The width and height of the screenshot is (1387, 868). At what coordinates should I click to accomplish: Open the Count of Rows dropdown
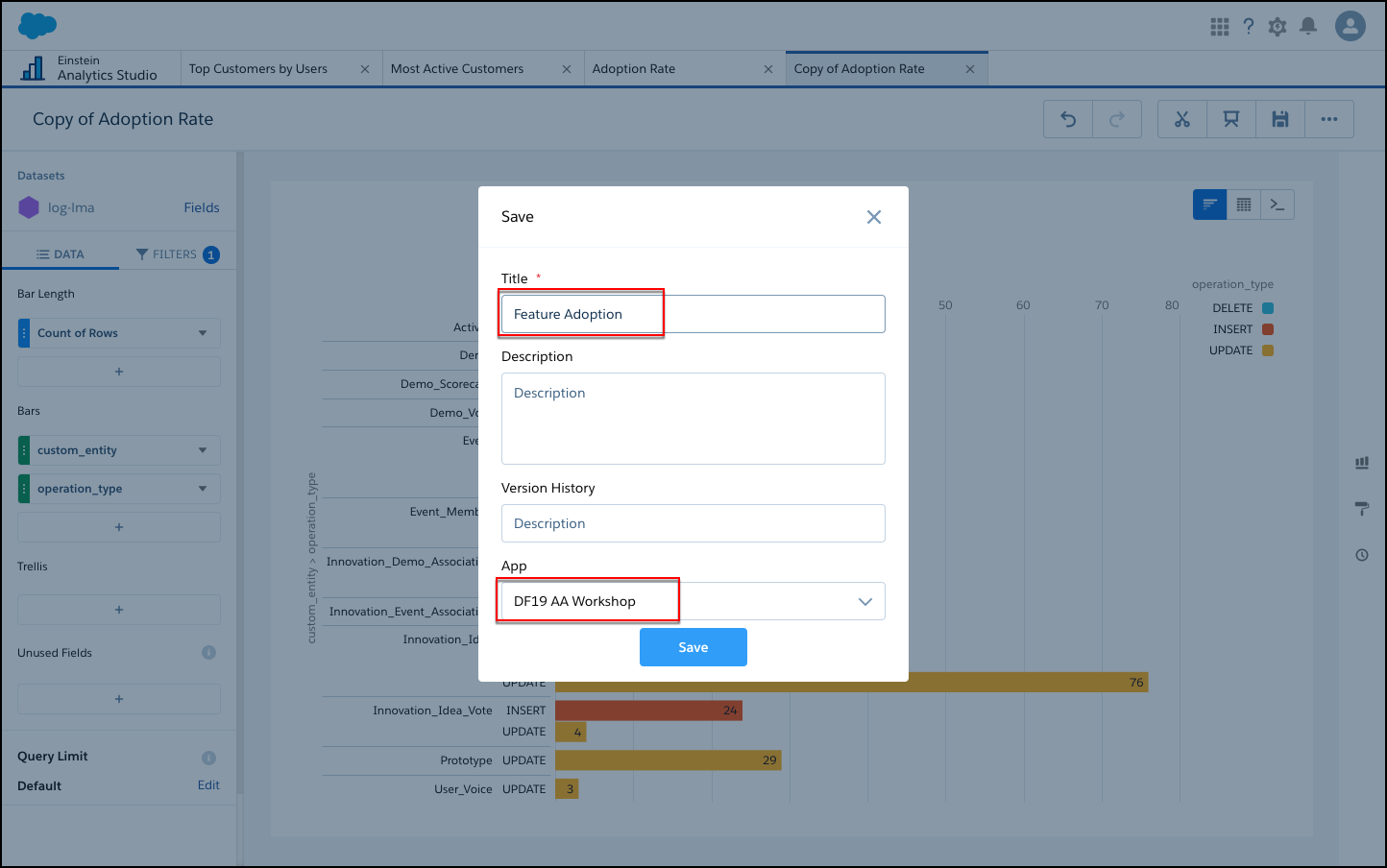point(203,333)
